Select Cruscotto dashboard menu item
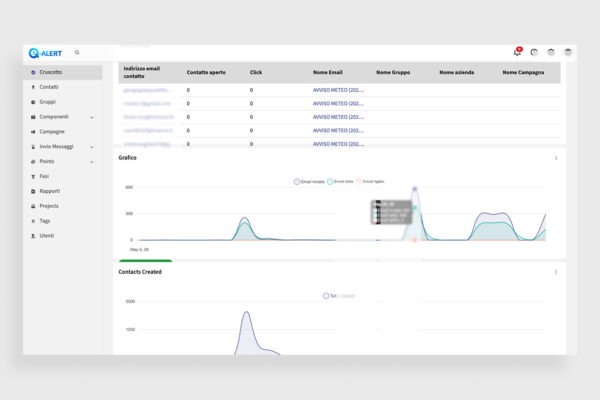The image size is (600, 400). coord(63,72)
